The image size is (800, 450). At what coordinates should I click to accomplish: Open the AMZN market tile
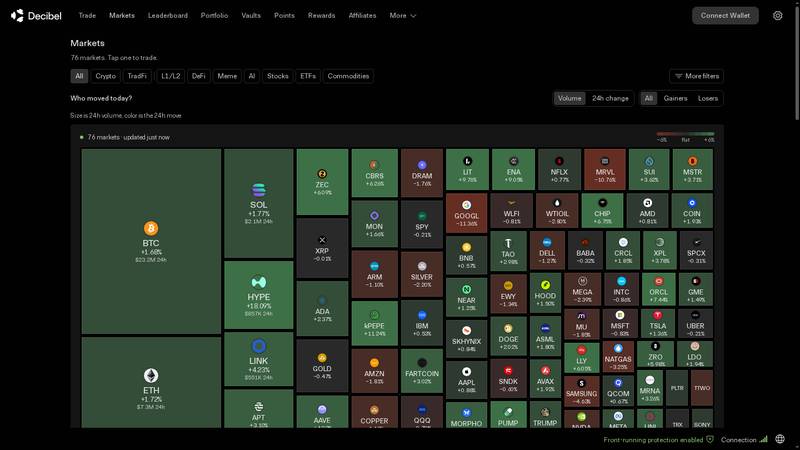[374, 371]
